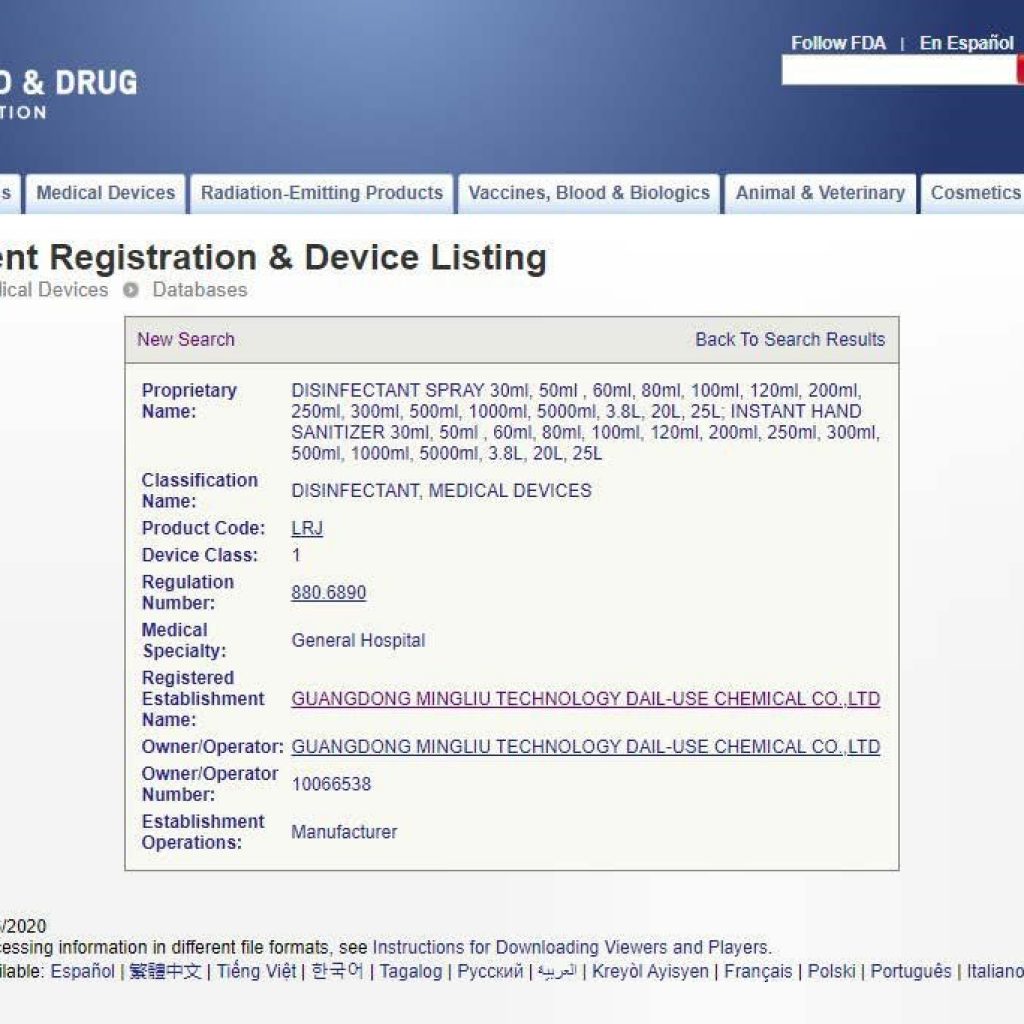Image resolution: width=1024 pixels, height=1024 pixels.
Task: Go to Databases breadcrumb link
Action: pos(199,290)
